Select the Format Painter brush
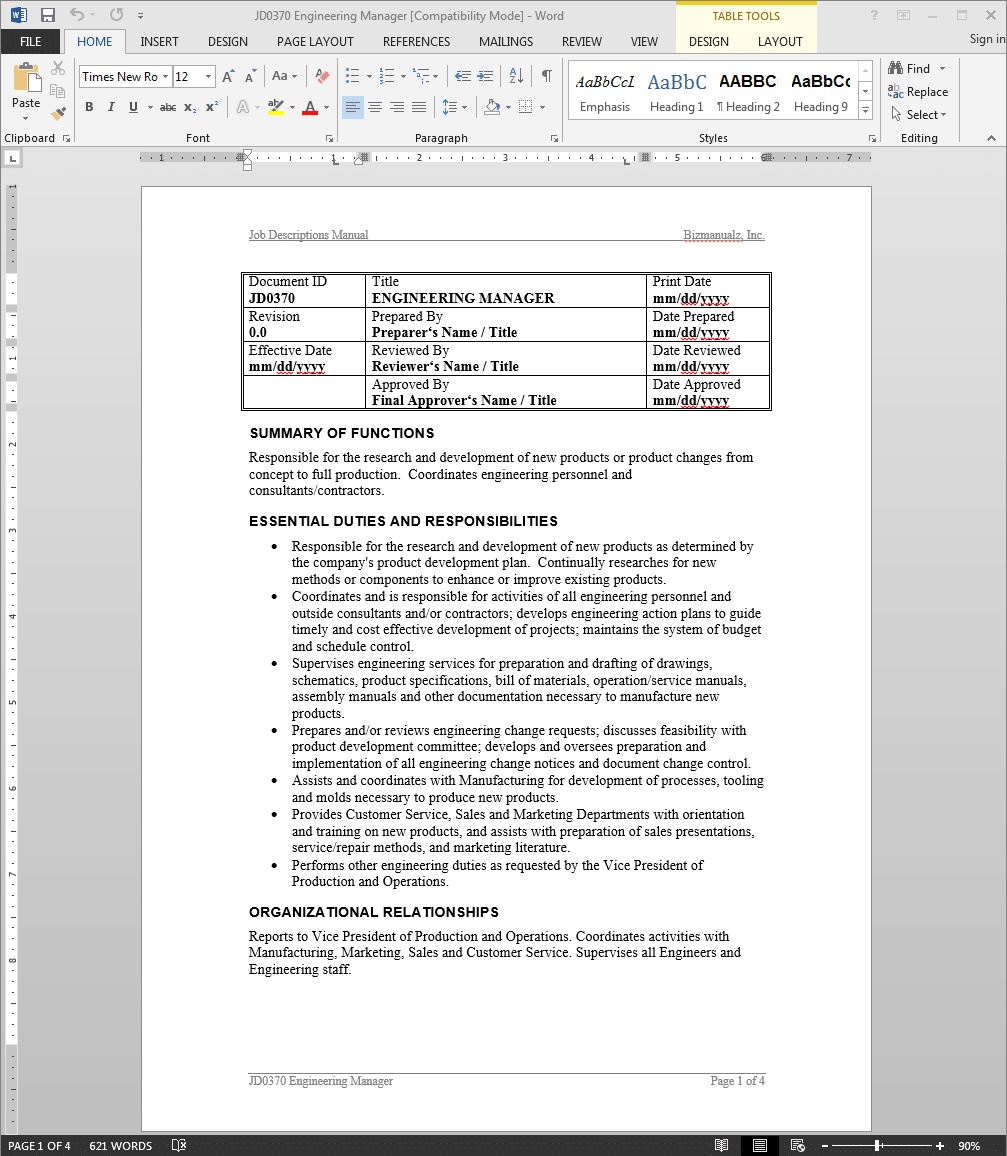The height and width of the screenshot is (1156, 1007). (x=58, y=114)
